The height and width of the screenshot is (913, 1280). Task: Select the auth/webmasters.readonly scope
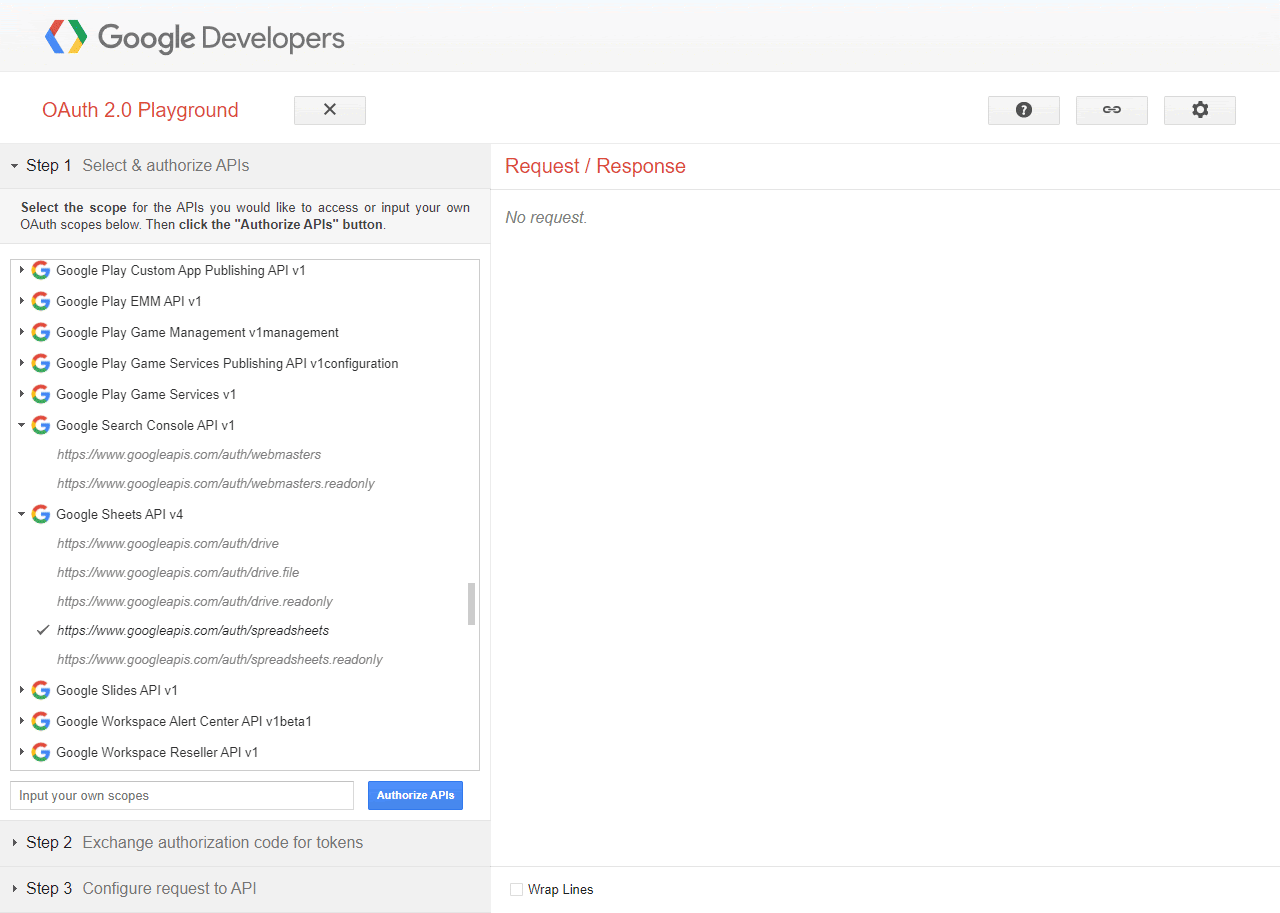coord(216,483)
